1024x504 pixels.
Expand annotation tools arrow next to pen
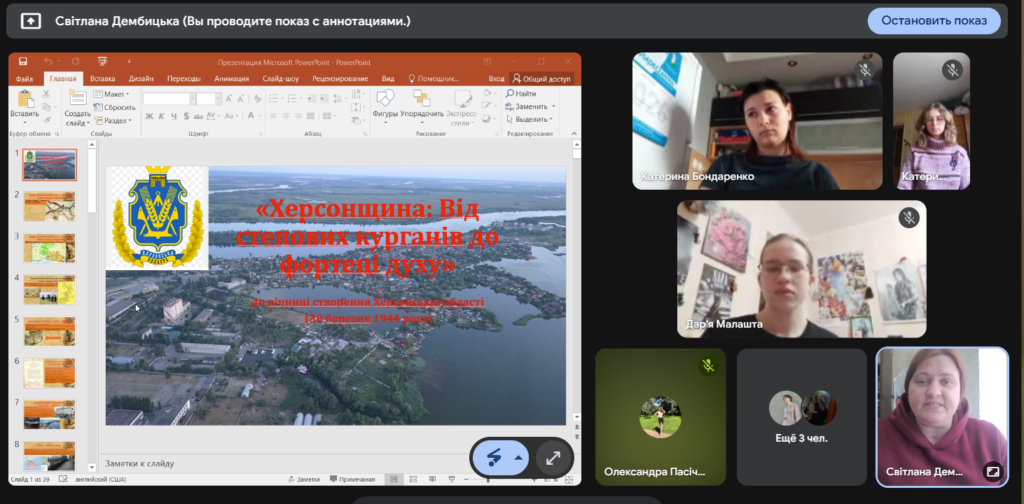tap(518, 457)
